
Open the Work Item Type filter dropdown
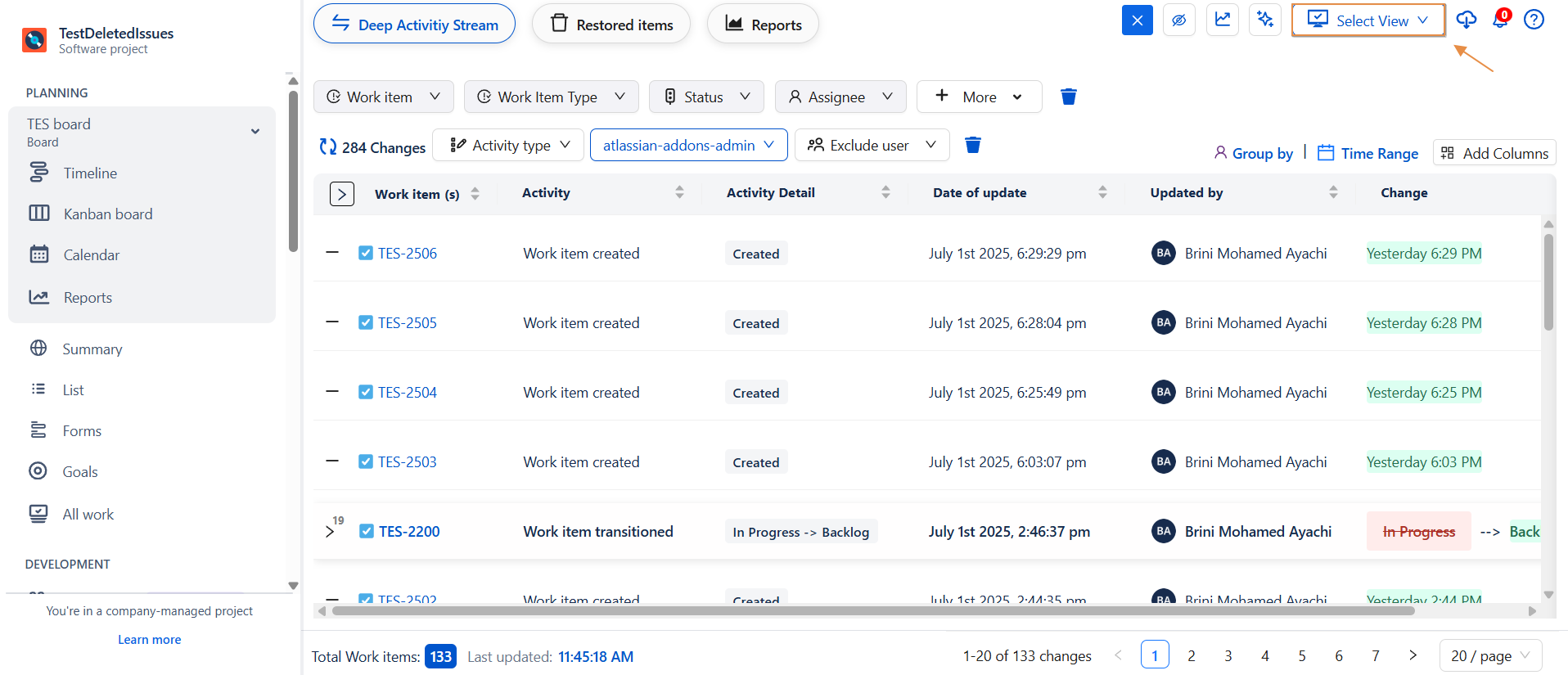tap(551, 97)
